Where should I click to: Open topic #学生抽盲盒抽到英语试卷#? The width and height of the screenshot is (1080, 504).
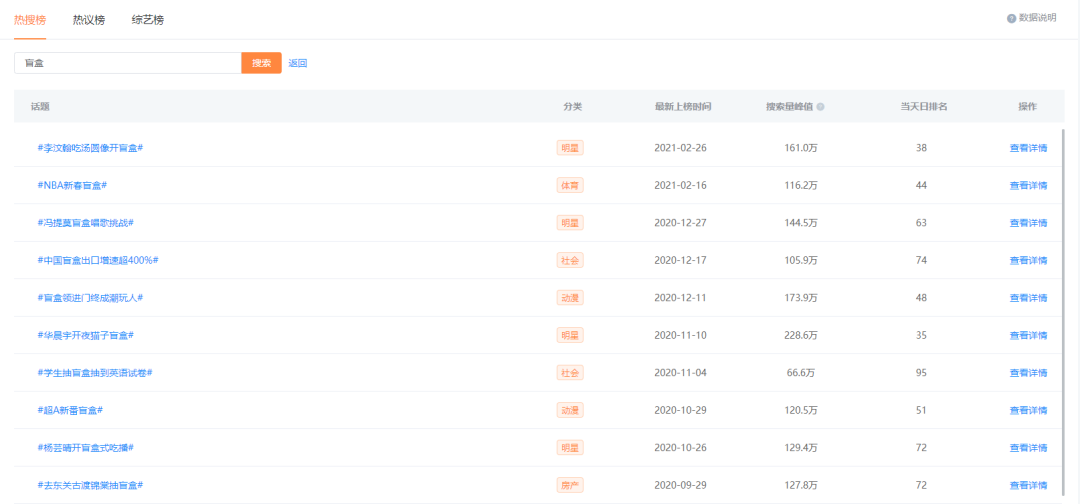click(95, 372)
